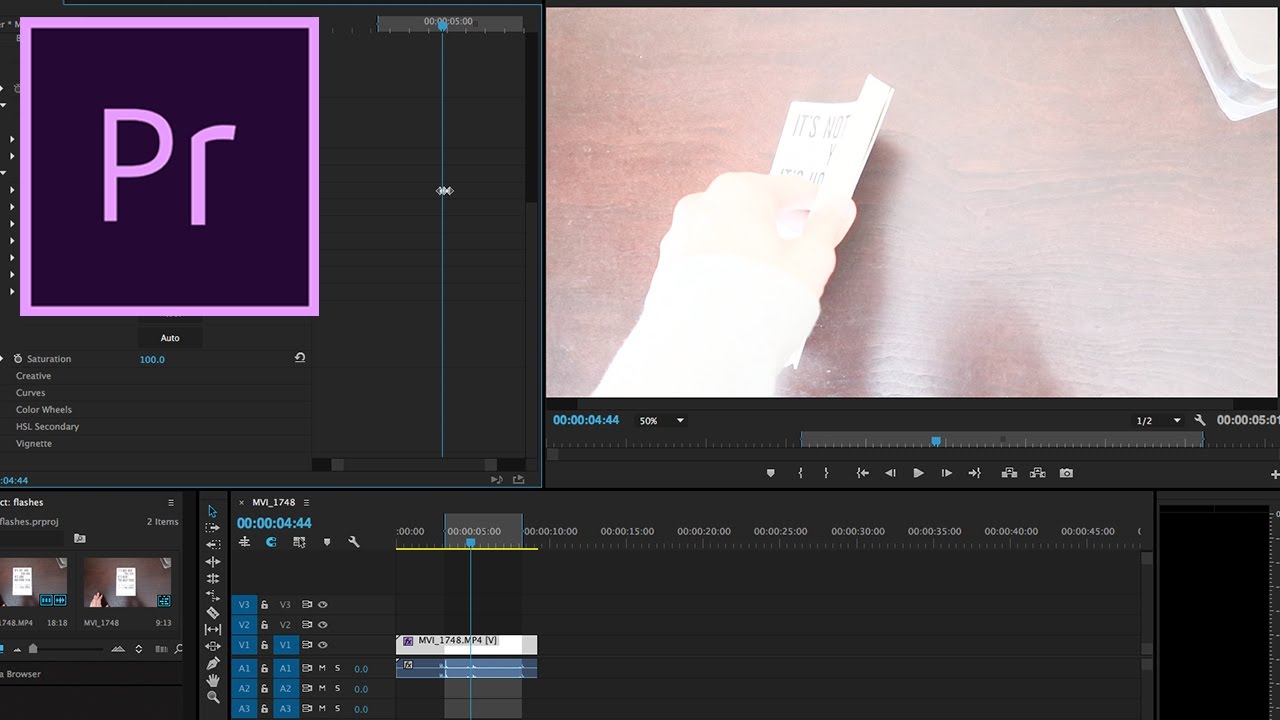Image resolution: width=1280 pixels, height=720 pixels.
Task: Select the Razor tool
Action: pos(213,612)
